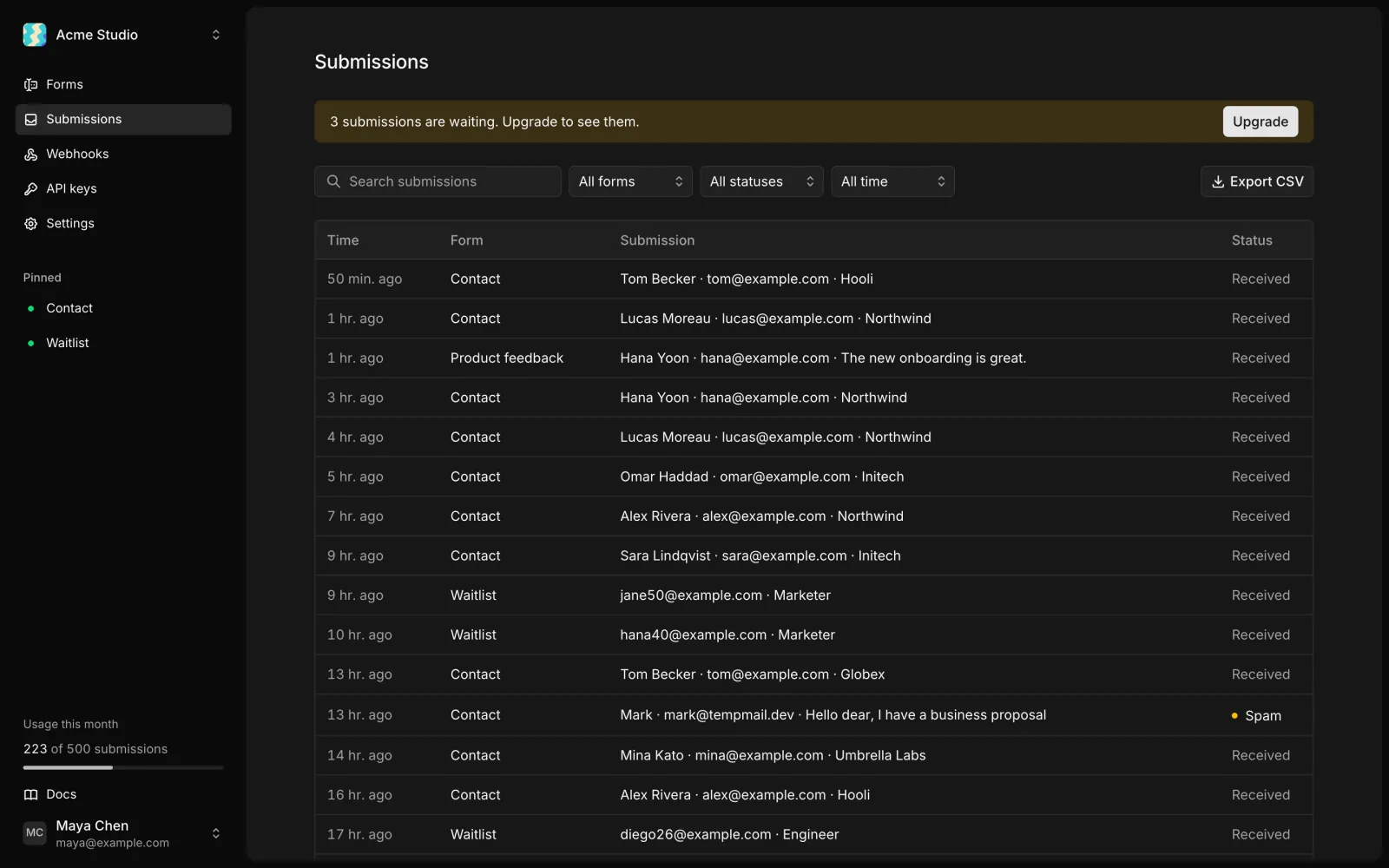Click the Upgrade button in banner
This screenshot has width=1389, height=868.
pos(1261,122)
